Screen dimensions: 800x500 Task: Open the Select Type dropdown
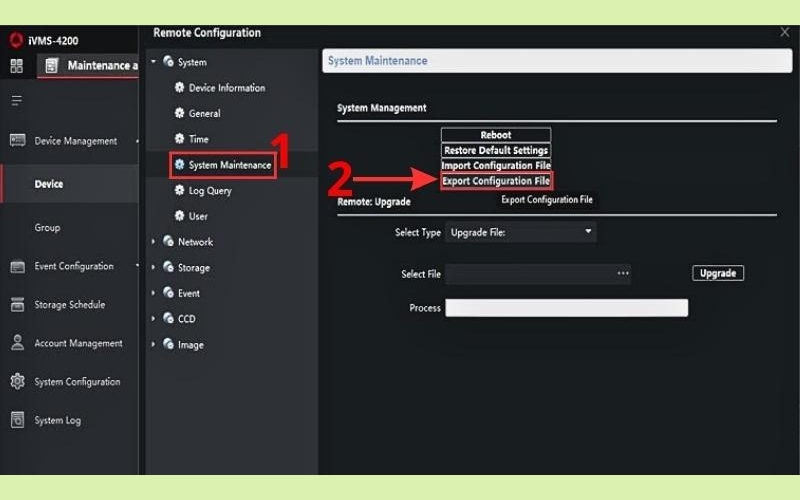[520, 232]
